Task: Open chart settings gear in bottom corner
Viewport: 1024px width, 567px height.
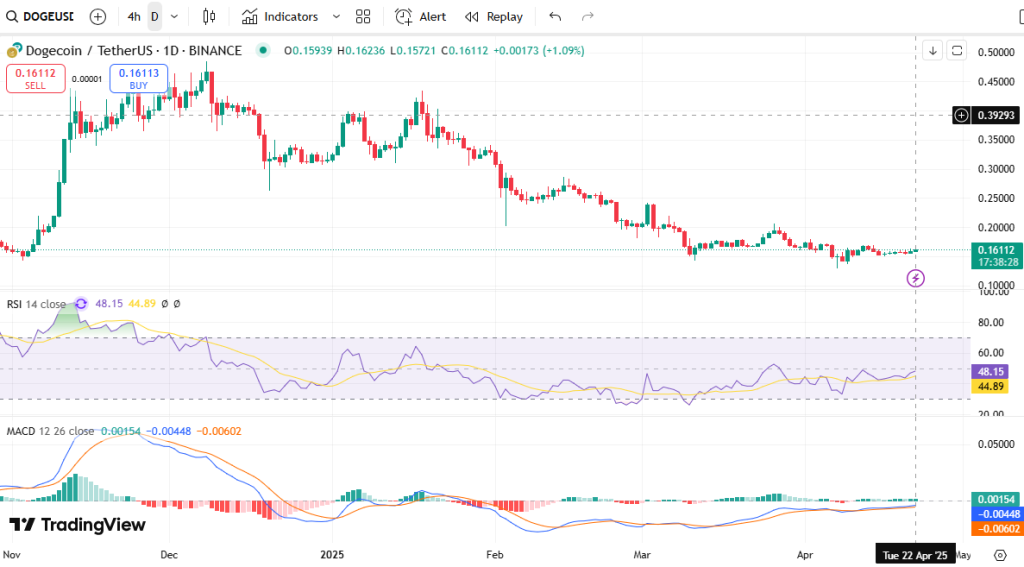Action: 1000,555
